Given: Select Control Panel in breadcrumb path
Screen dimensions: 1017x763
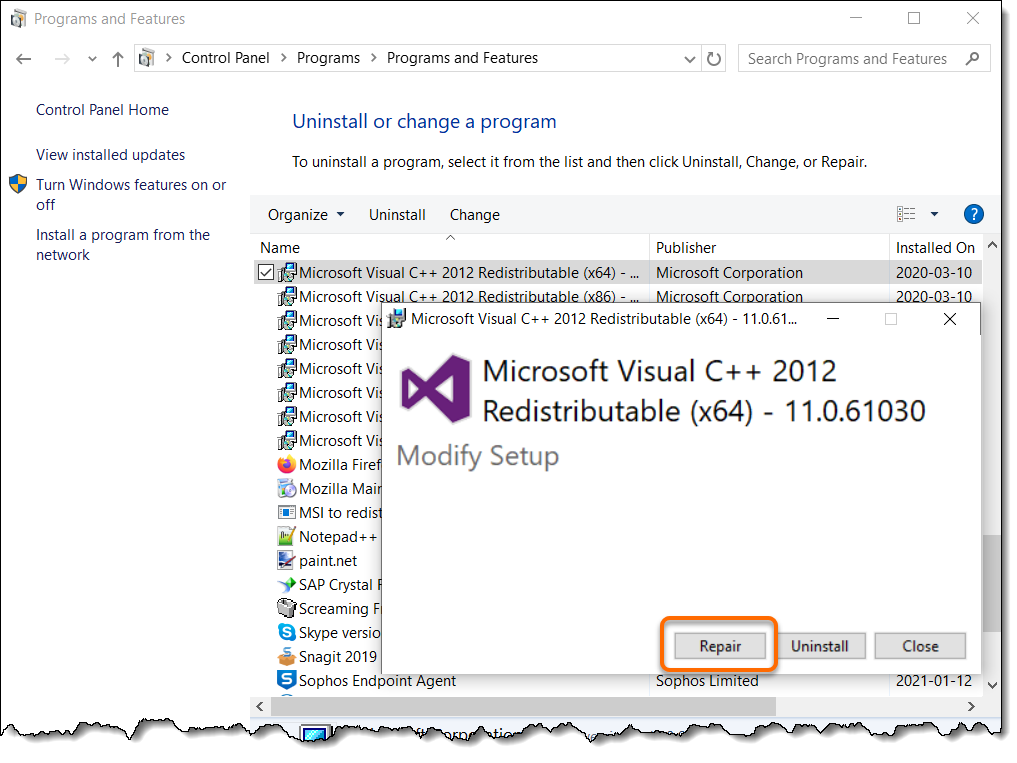Looking at the screenshot, I should 225,58.
